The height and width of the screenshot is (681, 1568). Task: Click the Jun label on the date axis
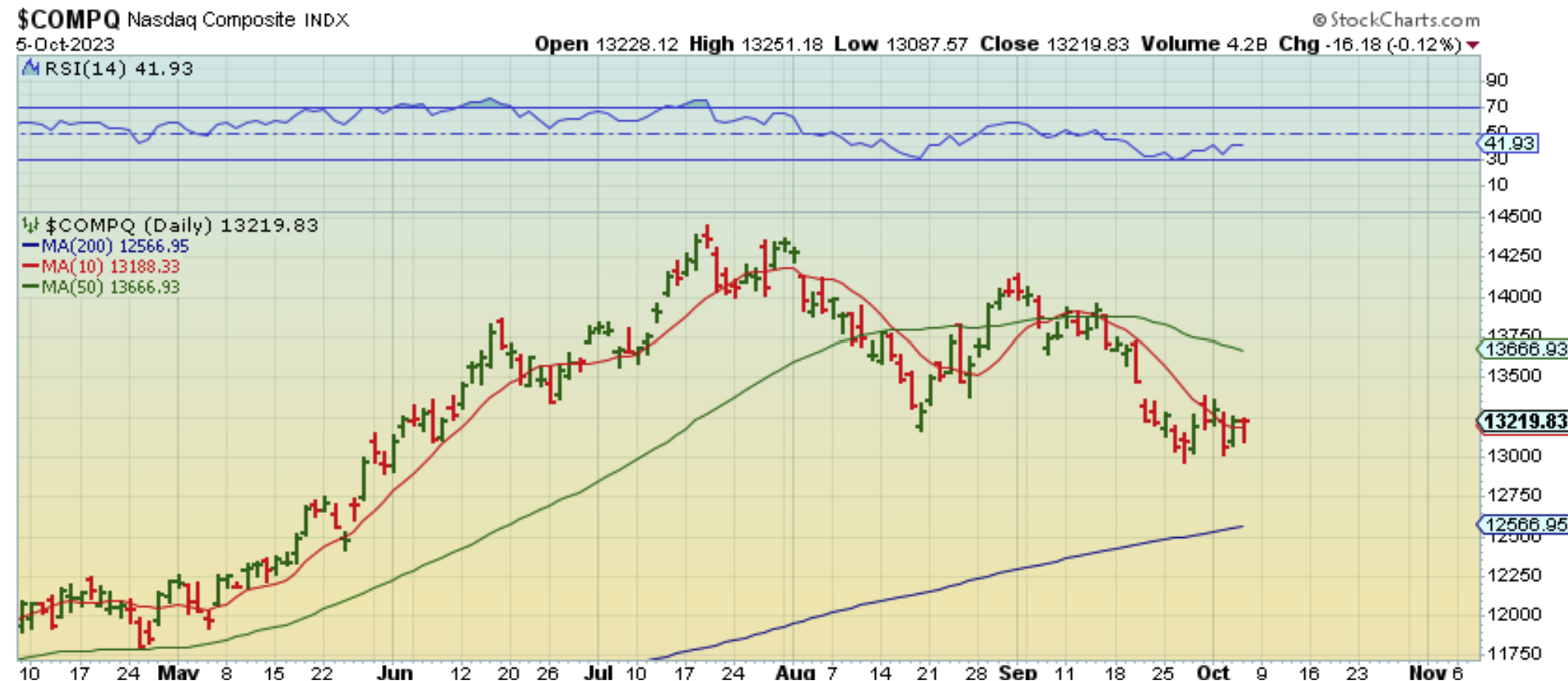394,672
